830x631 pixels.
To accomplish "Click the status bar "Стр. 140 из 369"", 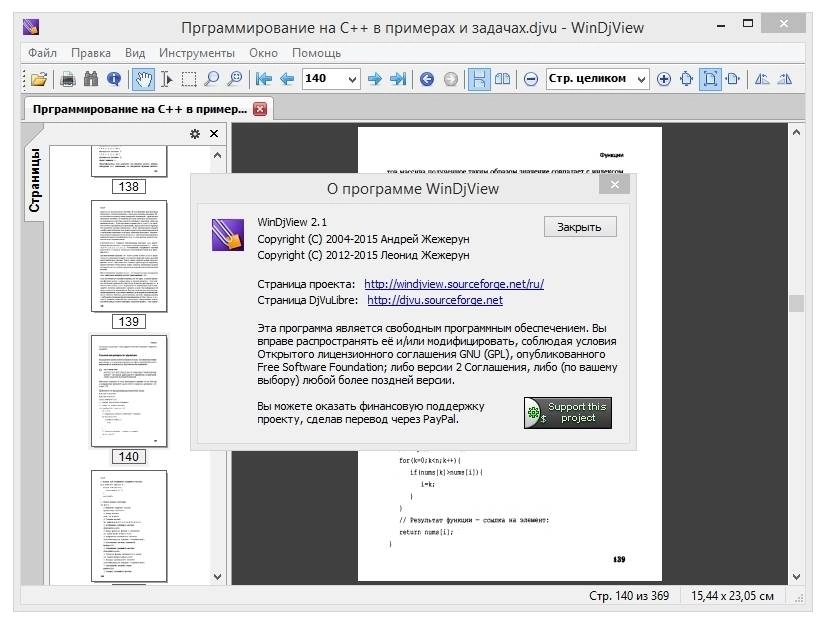I will point(629,596).
